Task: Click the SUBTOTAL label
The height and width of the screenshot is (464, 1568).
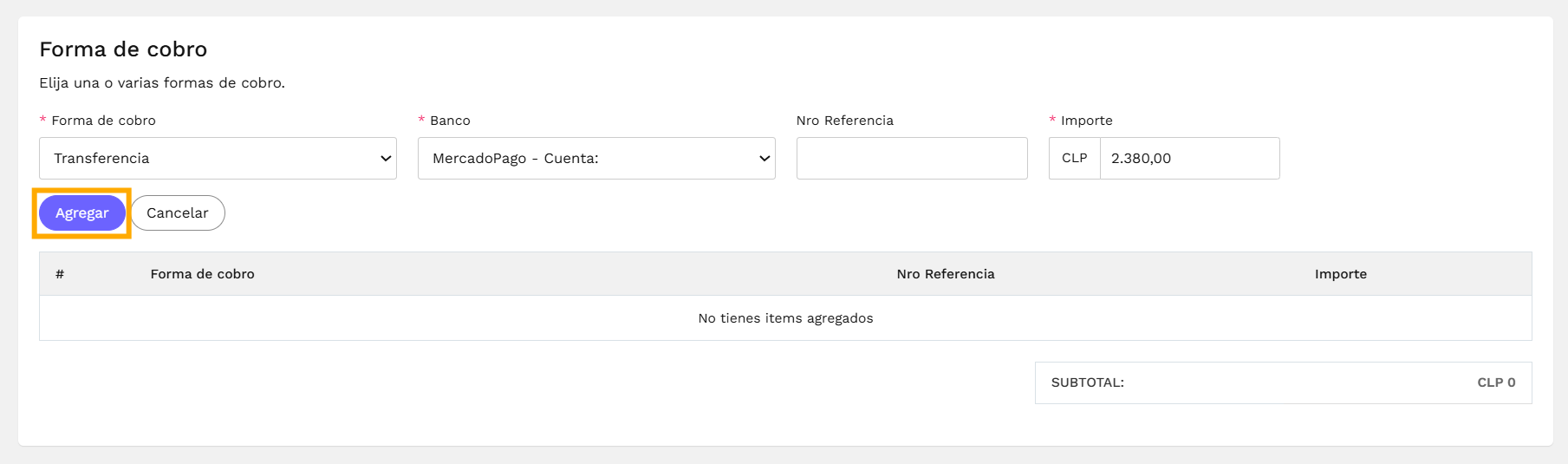Action: tap(1088, 382)
